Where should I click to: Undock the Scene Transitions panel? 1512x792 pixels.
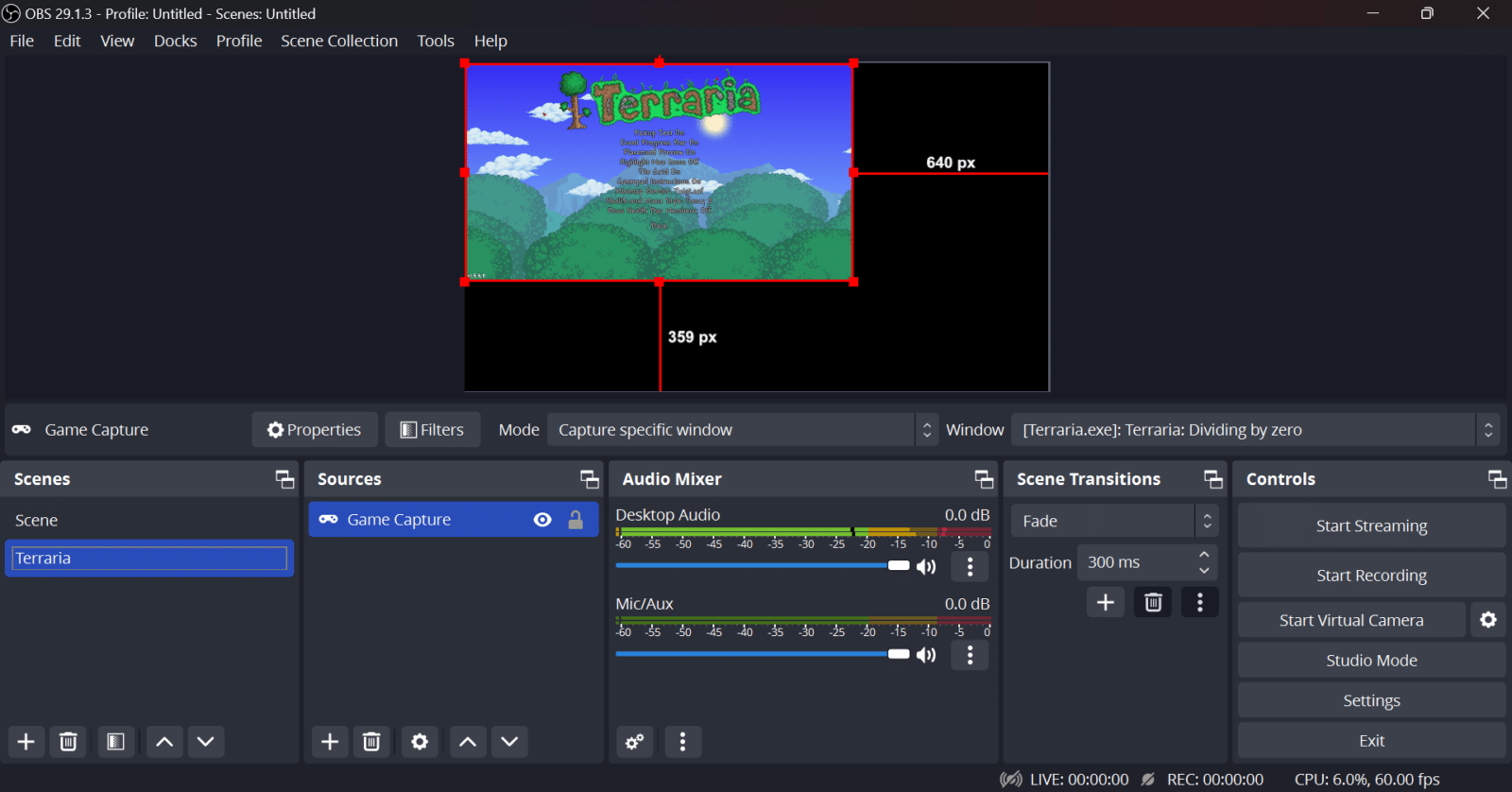[x=1213, y=479]
